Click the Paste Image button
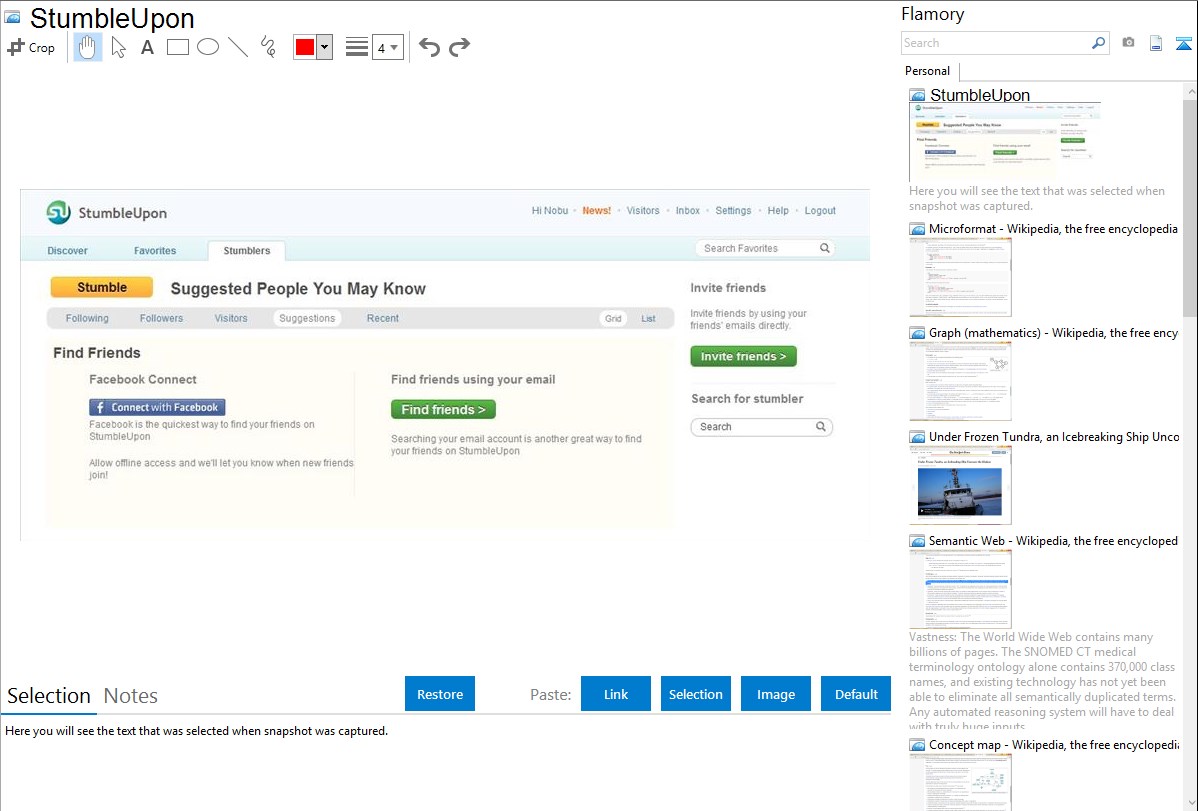The width and height of the screenshot is (1198, 811). point(775,694)
